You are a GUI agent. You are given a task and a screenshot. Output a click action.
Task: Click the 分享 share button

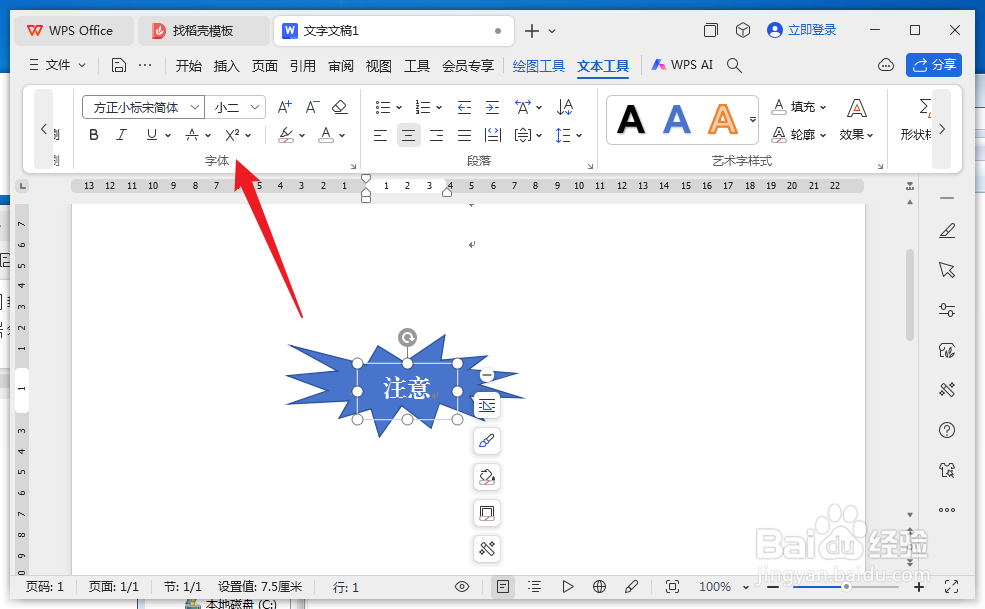[x=933, y=65]
